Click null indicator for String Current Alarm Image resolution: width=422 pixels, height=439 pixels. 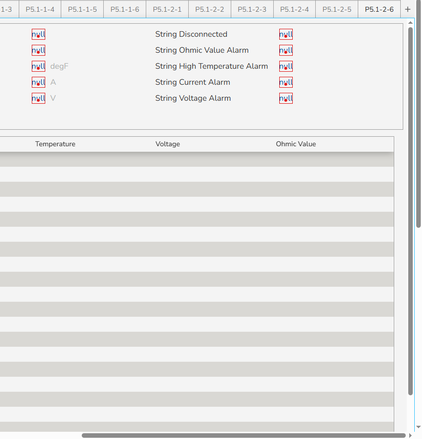[x=286, y=82]
